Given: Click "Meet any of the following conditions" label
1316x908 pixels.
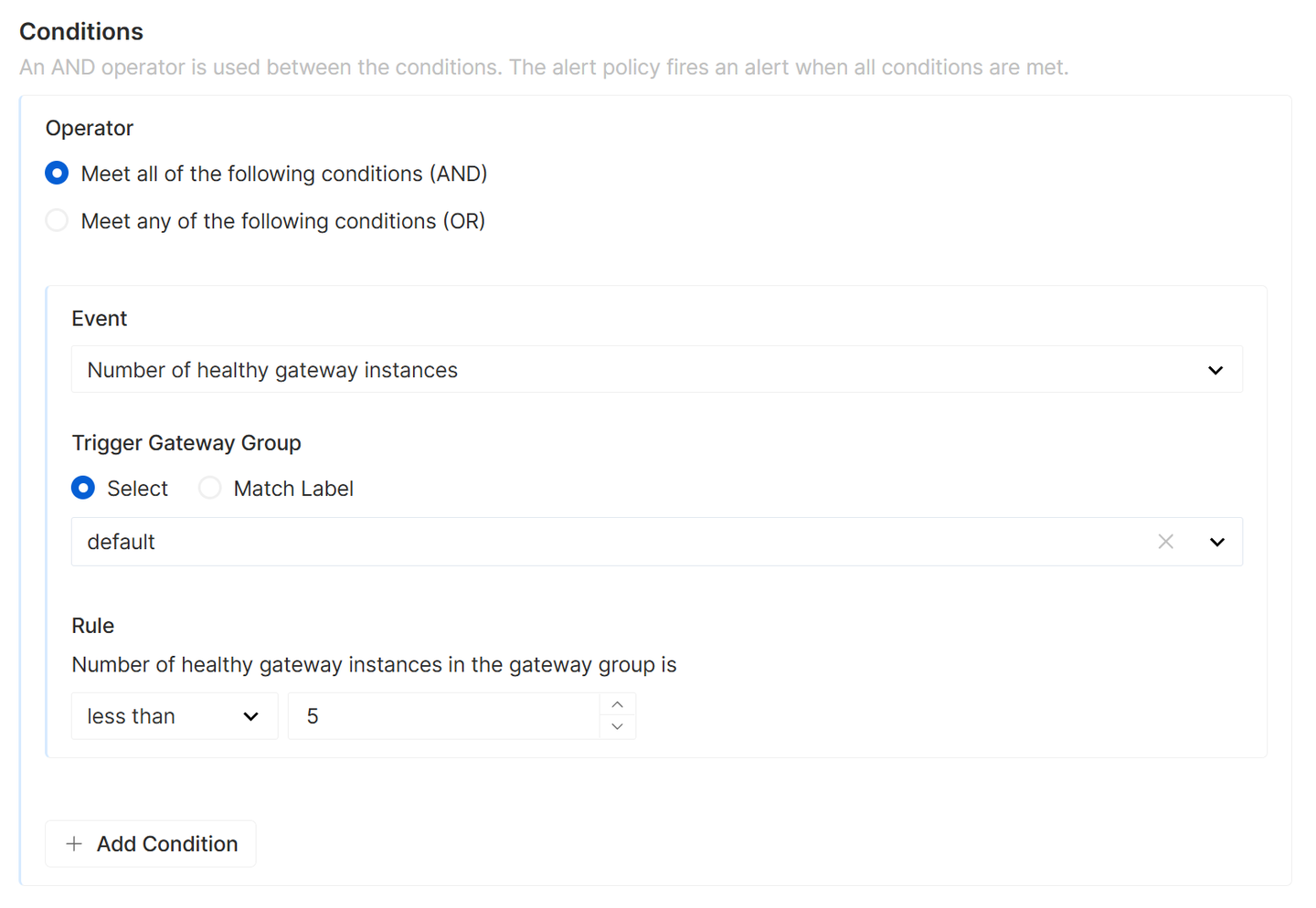Looking at the screenshot, I should coord(282,221).
